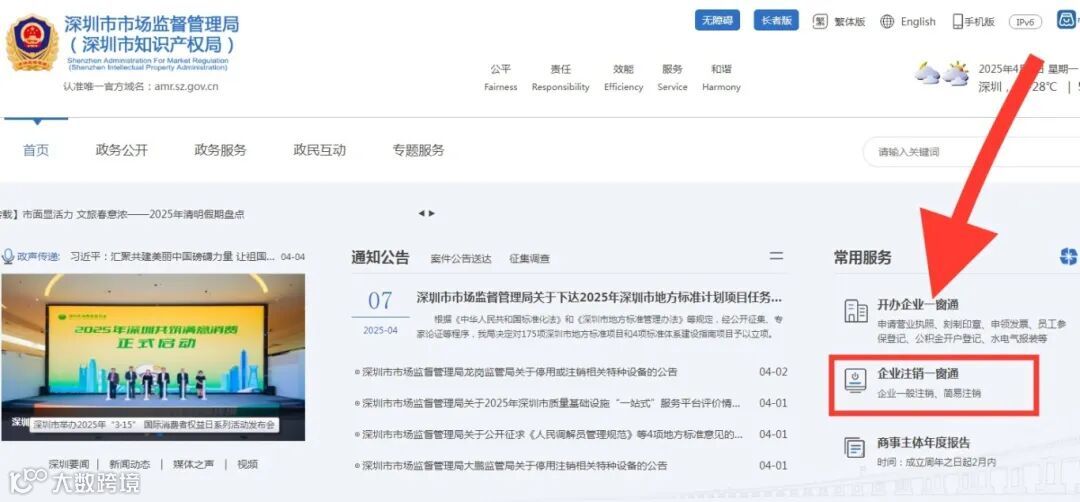Click the next headline right arrow
1080x502 pixels.
pyautogui.click(x=432, y=213)
